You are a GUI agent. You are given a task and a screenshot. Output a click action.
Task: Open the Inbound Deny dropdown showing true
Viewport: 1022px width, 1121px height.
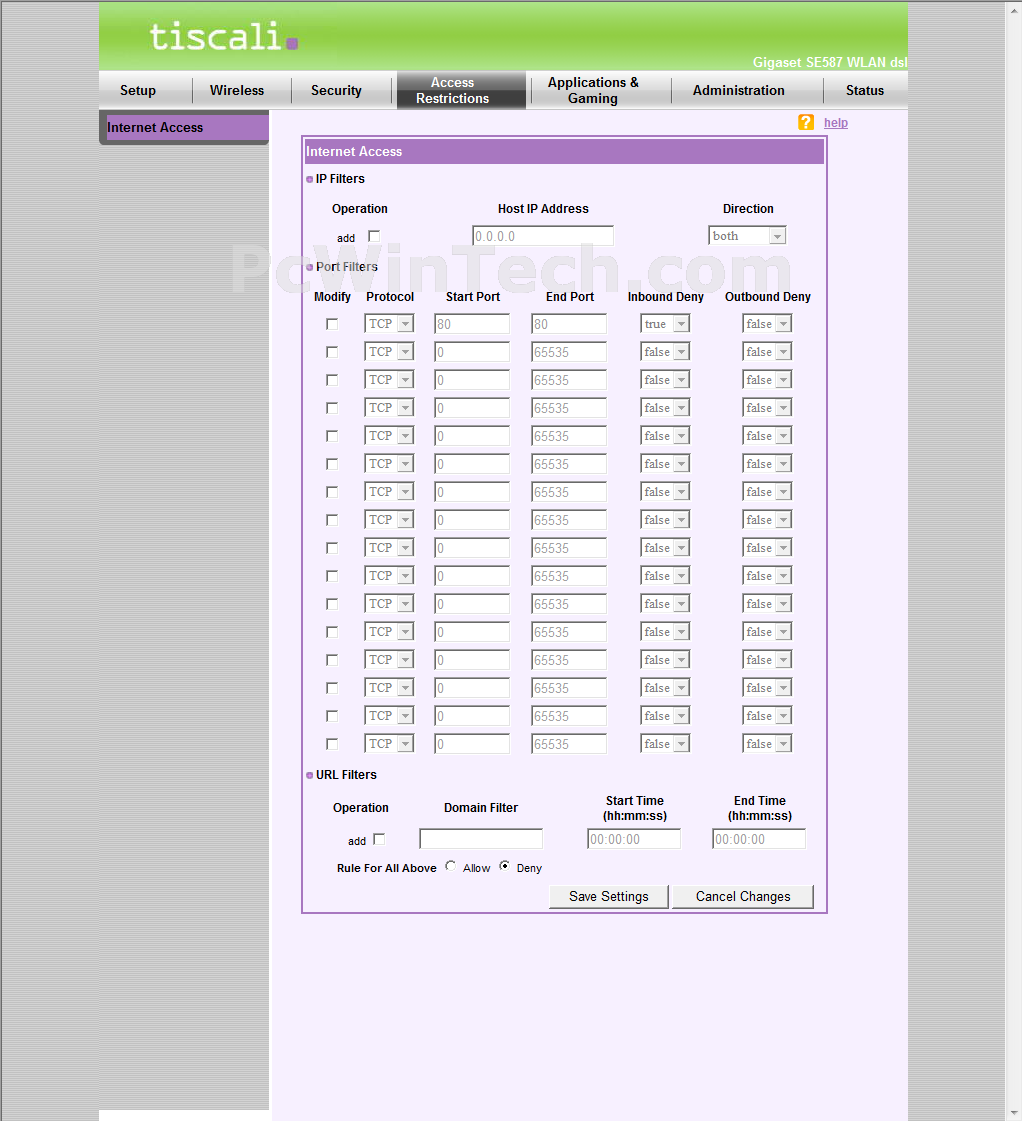coord(665,324)
